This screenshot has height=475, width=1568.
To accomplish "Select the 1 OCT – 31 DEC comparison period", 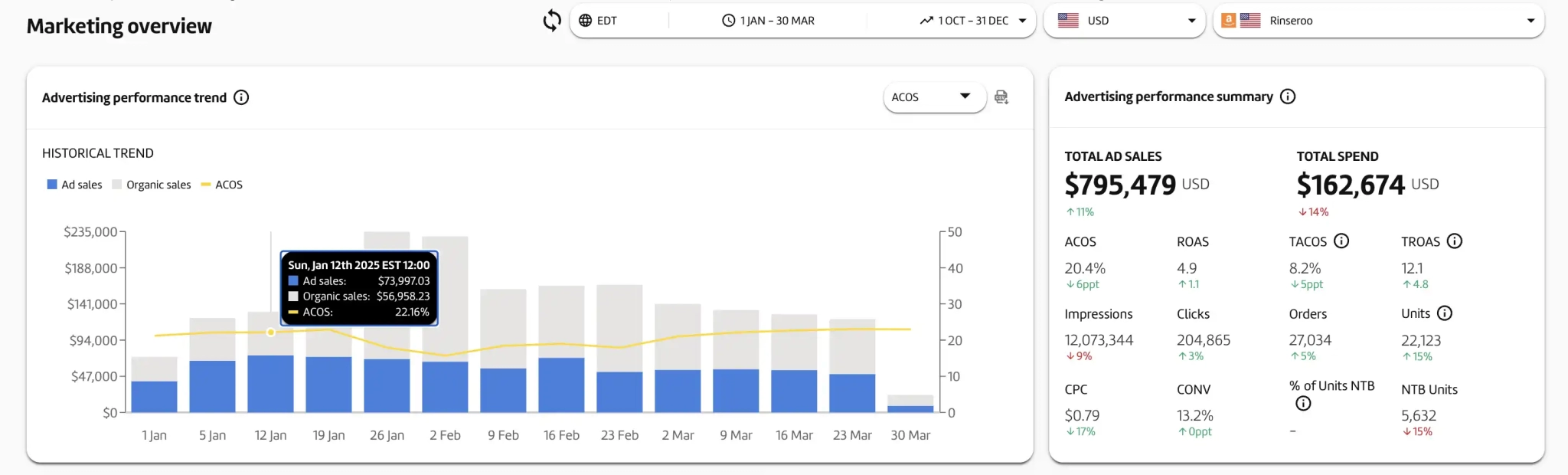I will [972, 21].
